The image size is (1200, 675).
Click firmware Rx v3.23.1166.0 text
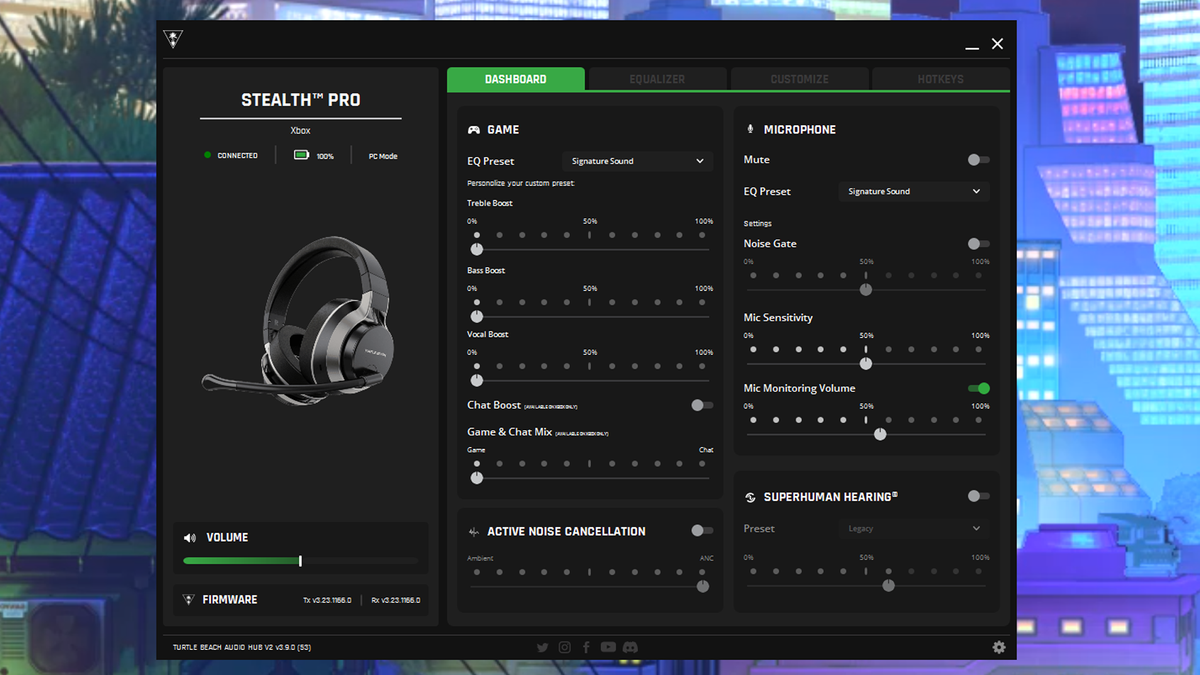point(395,600)
